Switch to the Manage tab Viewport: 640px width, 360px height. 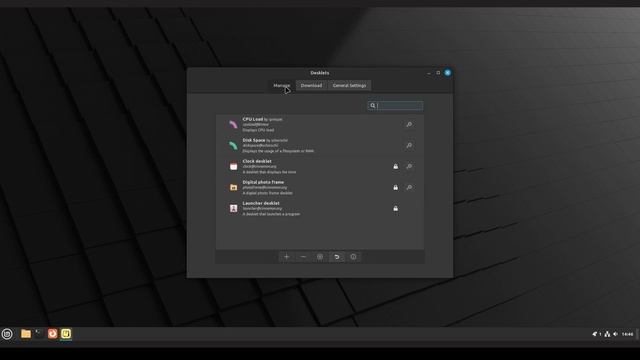(x=282, y=85)
